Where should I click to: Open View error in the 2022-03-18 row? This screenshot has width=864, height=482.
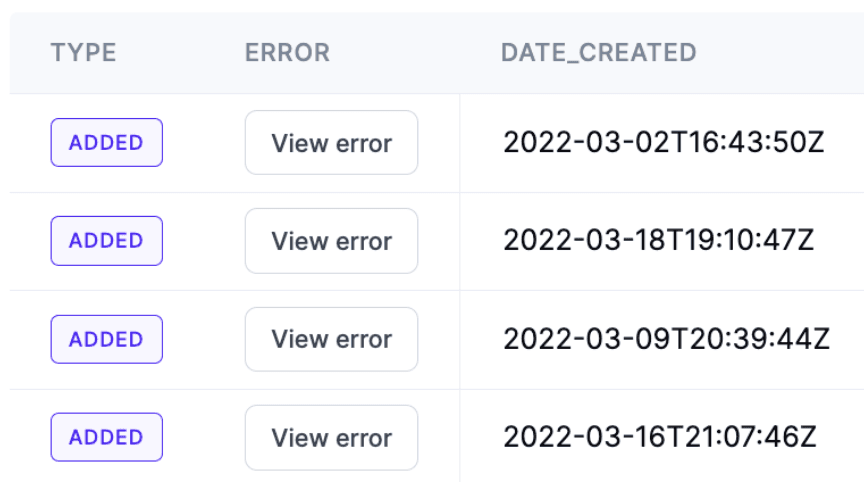pyautogui.click(x=331, y=241)
